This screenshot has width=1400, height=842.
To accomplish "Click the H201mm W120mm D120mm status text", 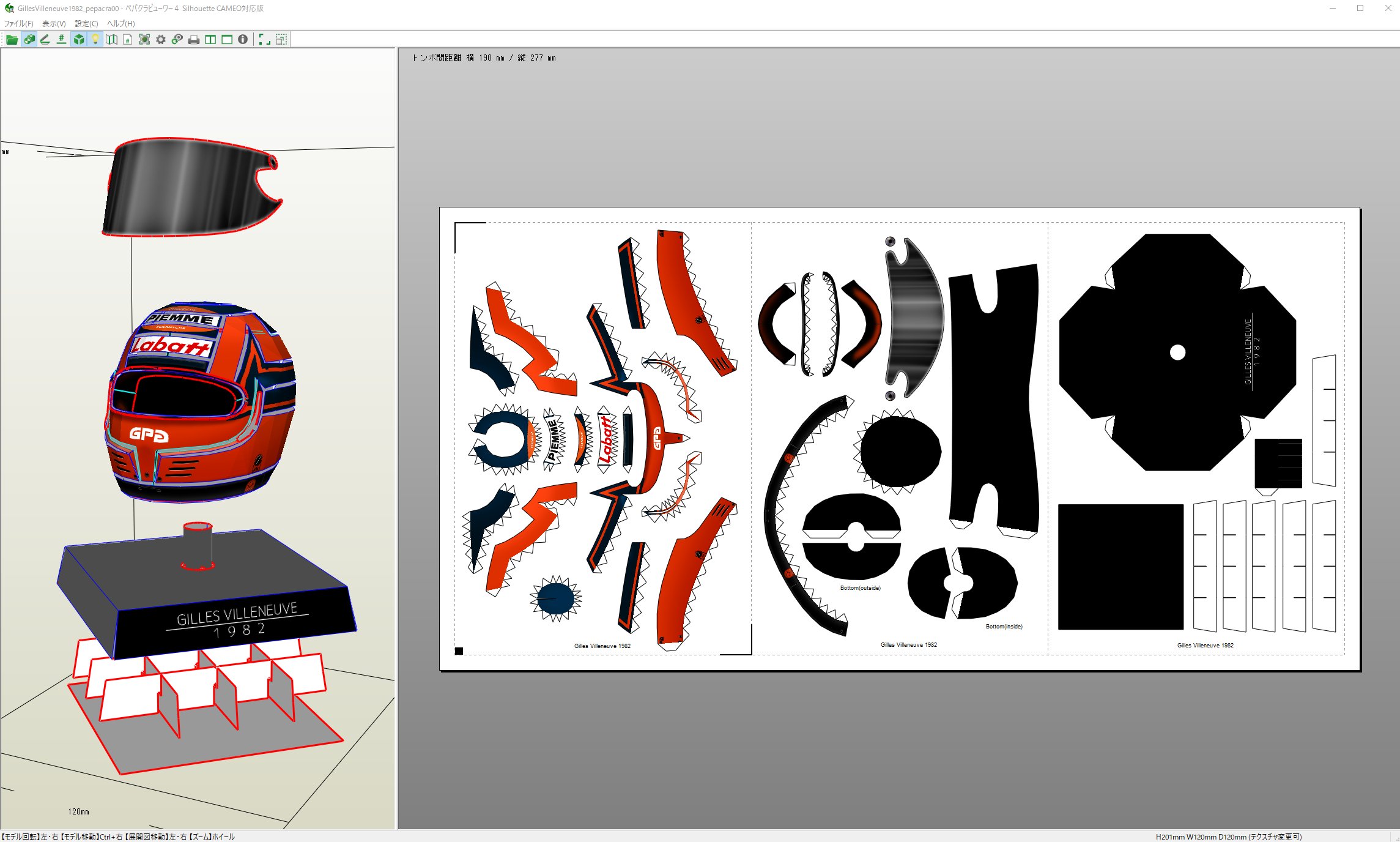I will [x=1228, y=836].
